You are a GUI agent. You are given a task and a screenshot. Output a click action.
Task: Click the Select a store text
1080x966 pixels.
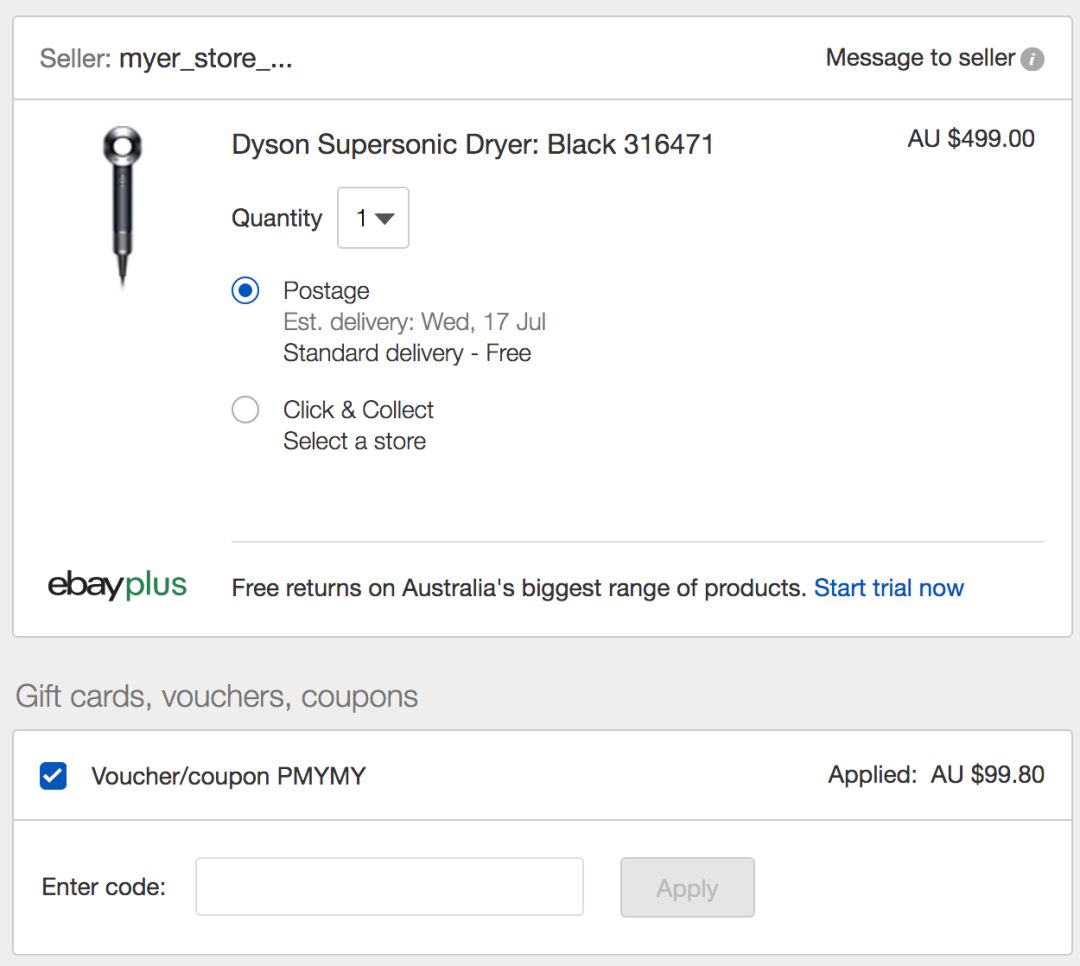(354, 441)
